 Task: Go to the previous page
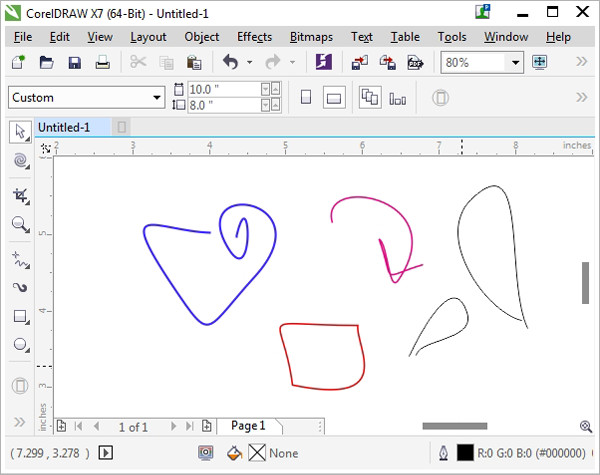96,426
